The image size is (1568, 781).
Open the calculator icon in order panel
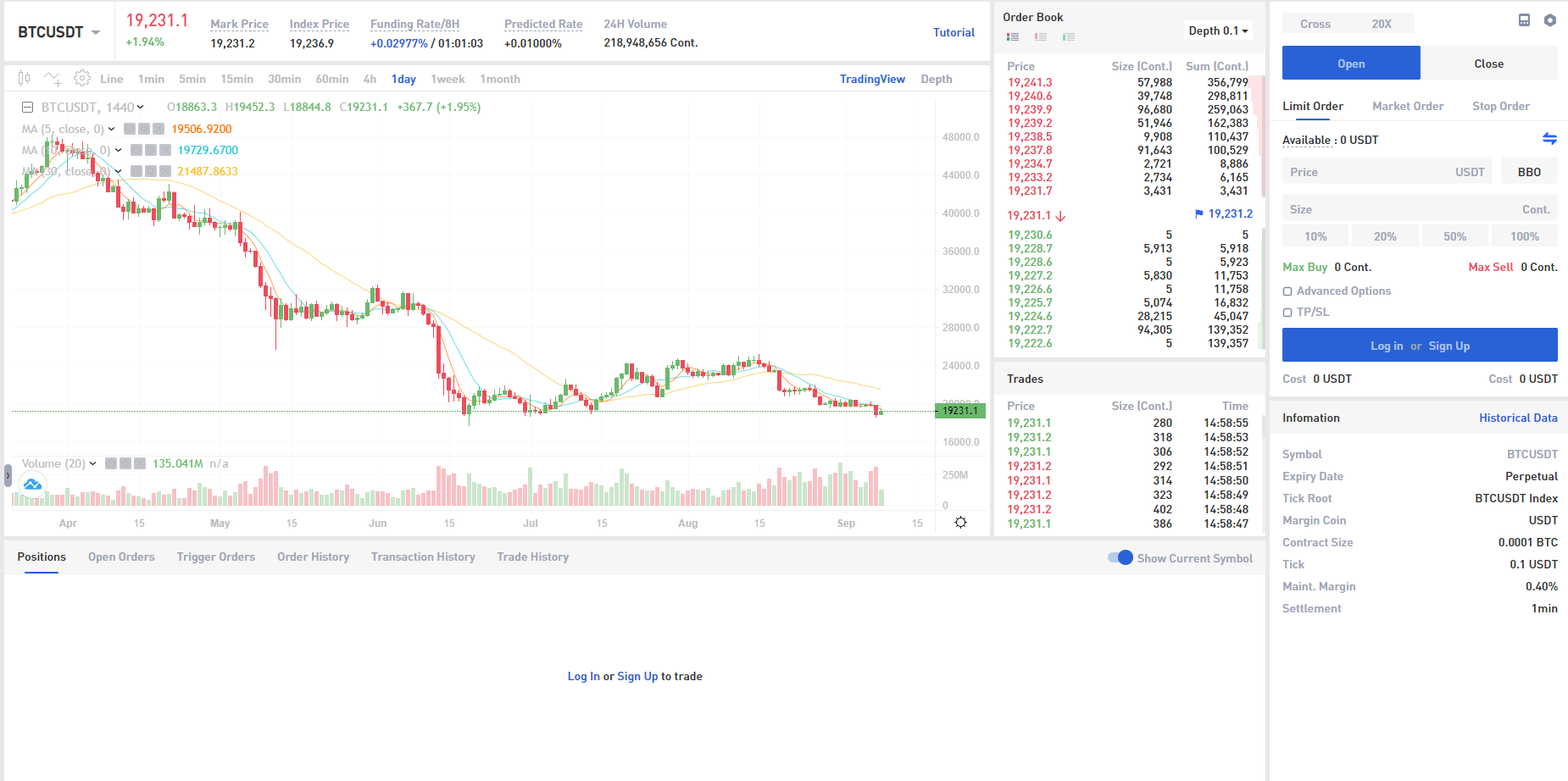tap(1524, 20)
